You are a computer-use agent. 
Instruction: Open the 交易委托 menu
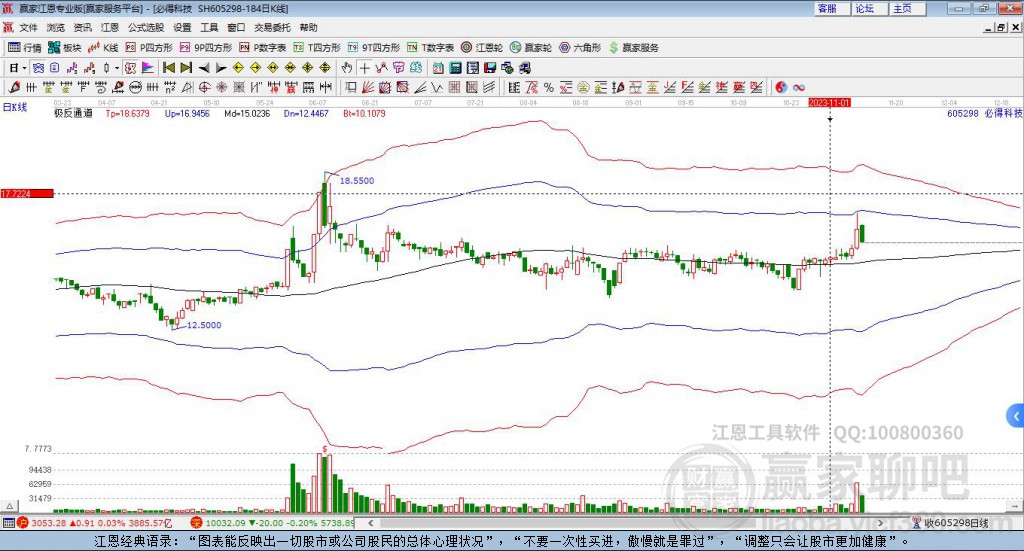click(x=272, y=27)
